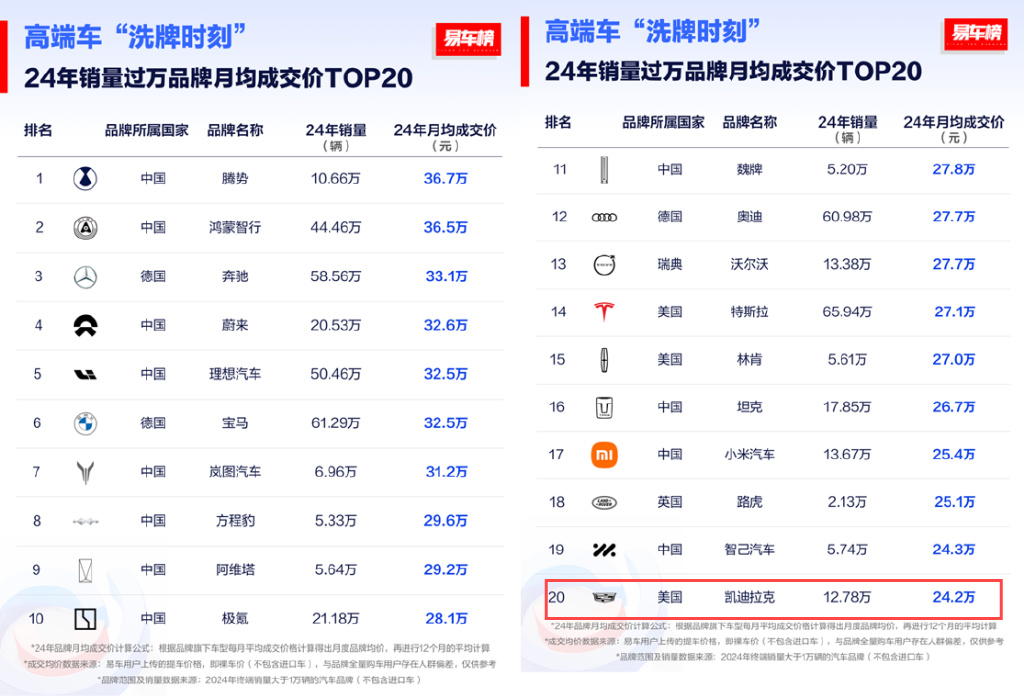Screen dimensions: 1024x697
Task: Click the country cell 瑞典
Action: tap(669, 265)
